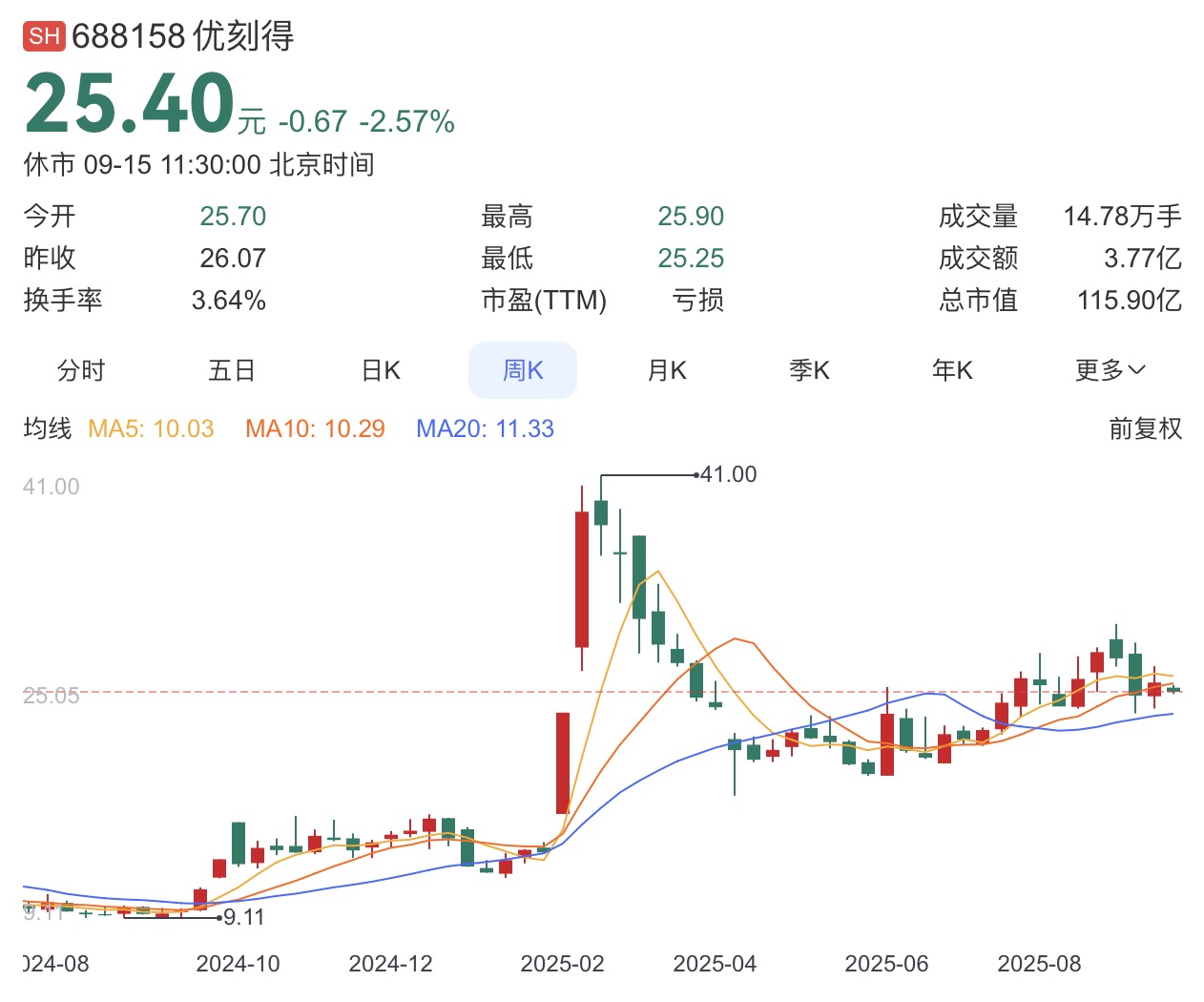Click the 25.05 y-axis price label
This screenshot has width=1204, height=1002.
(52, 696)
